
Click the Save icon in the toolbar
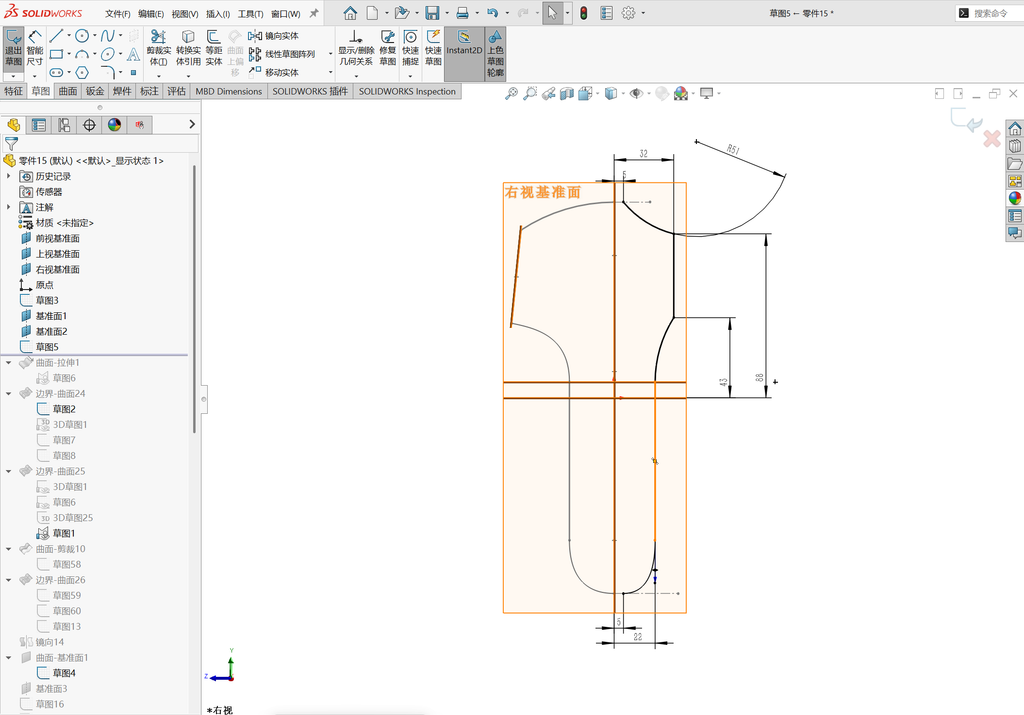click(x=432, y=13)
